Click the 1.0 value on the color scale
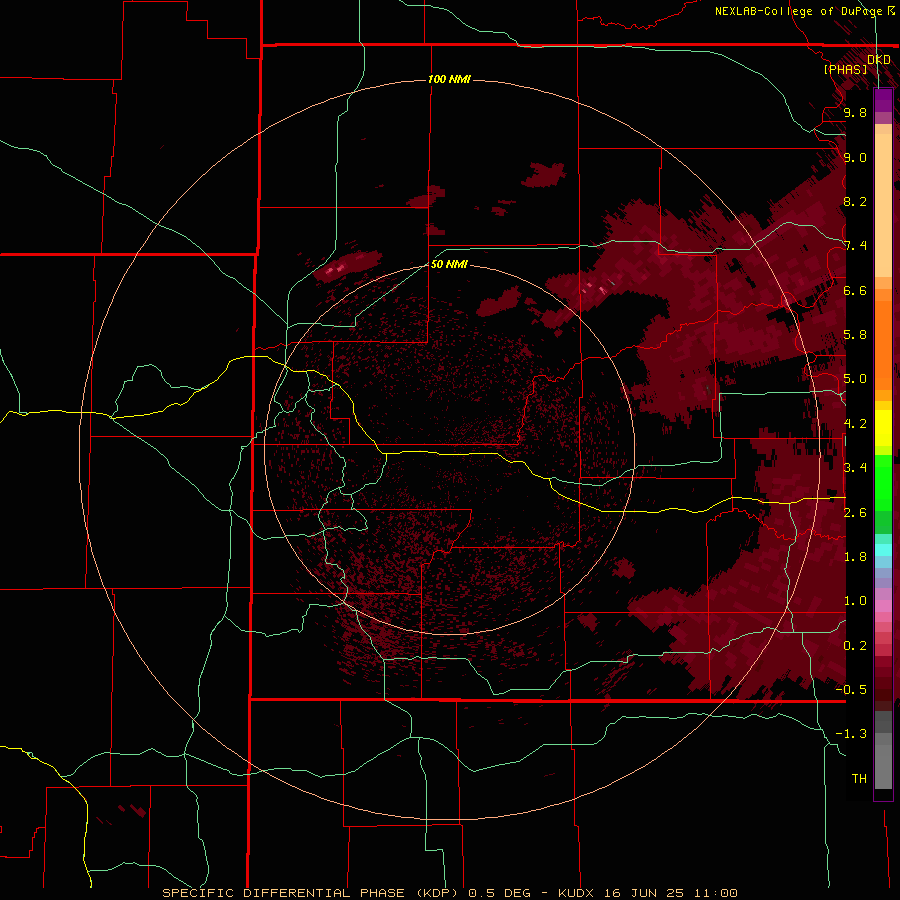 (855, 601)
